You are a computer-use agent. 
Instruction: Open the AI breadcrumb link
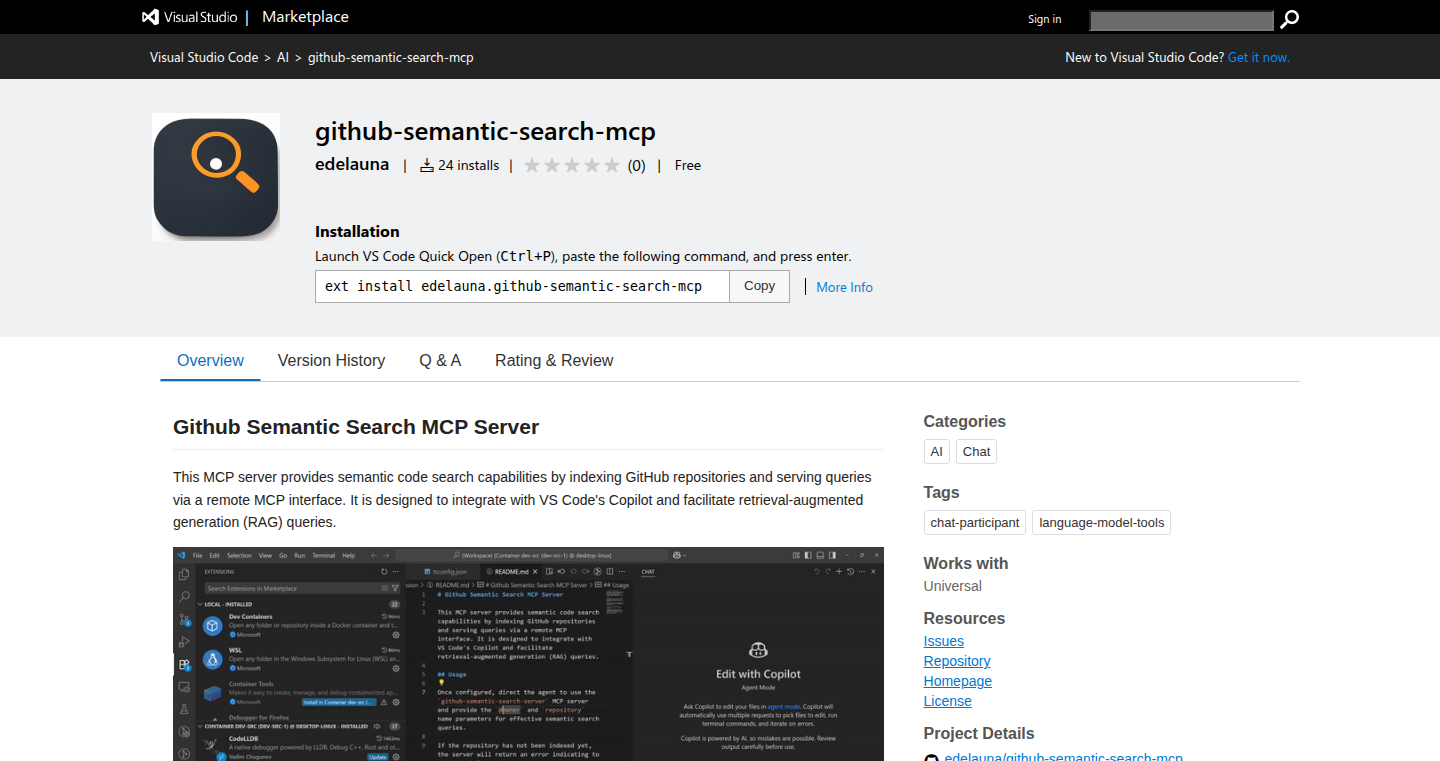(283, 58)
